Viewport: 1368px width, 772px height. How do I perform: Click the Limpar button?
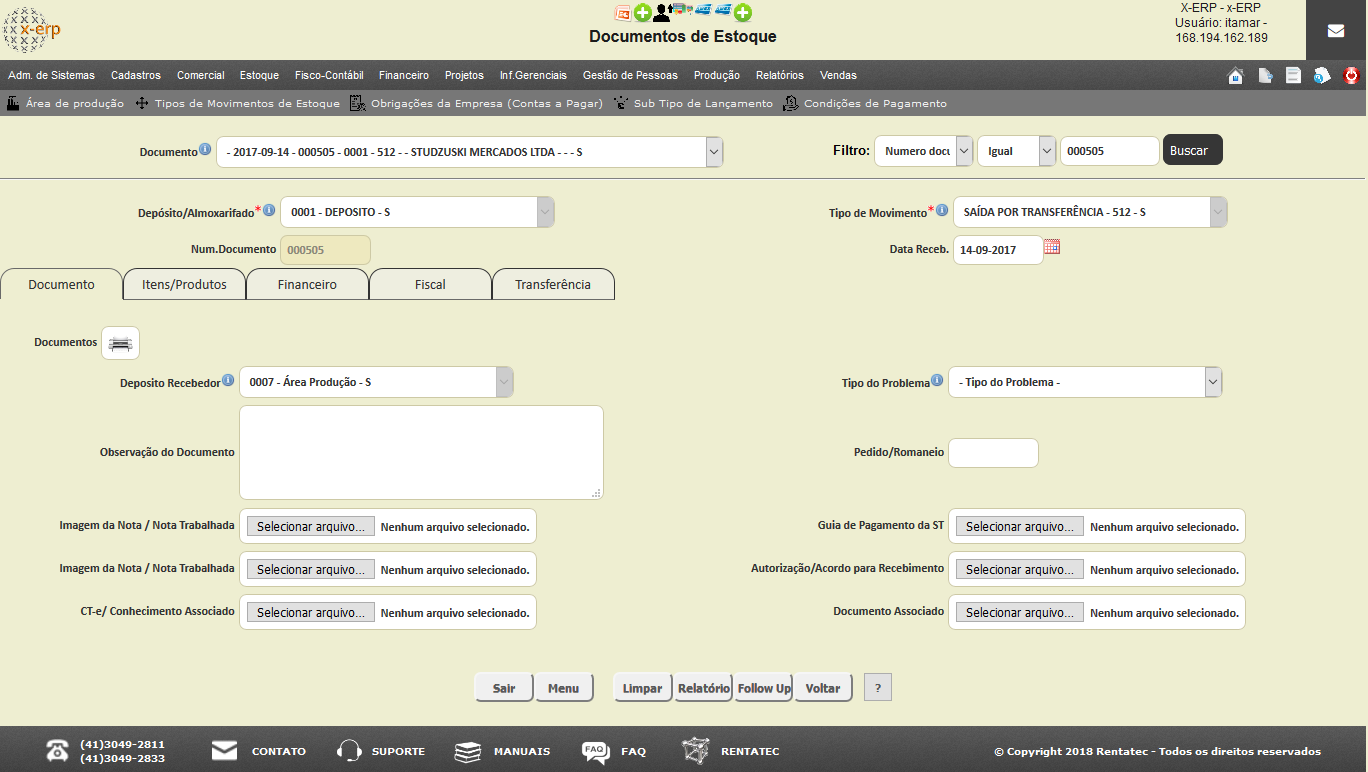click(x=643, y=688)
